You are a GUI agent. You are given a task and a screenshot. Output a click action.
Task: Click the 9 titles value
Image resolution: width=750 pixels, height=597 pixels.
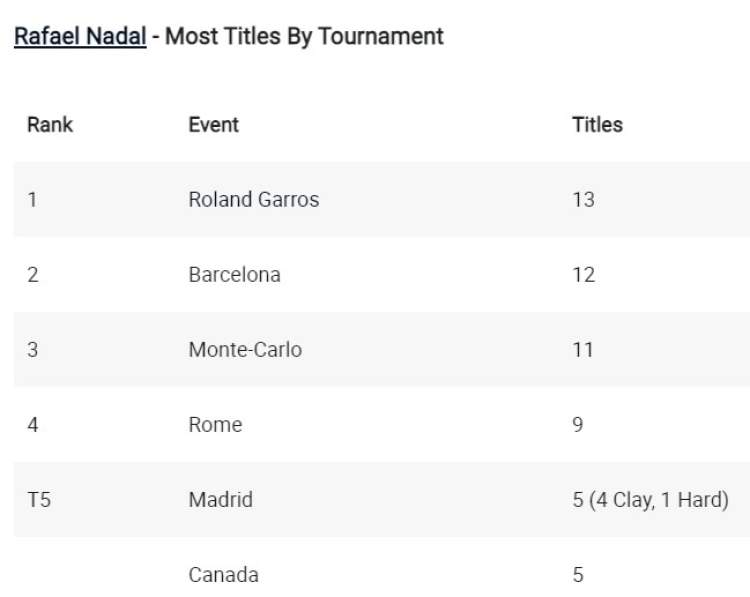[x=578, y=425]
